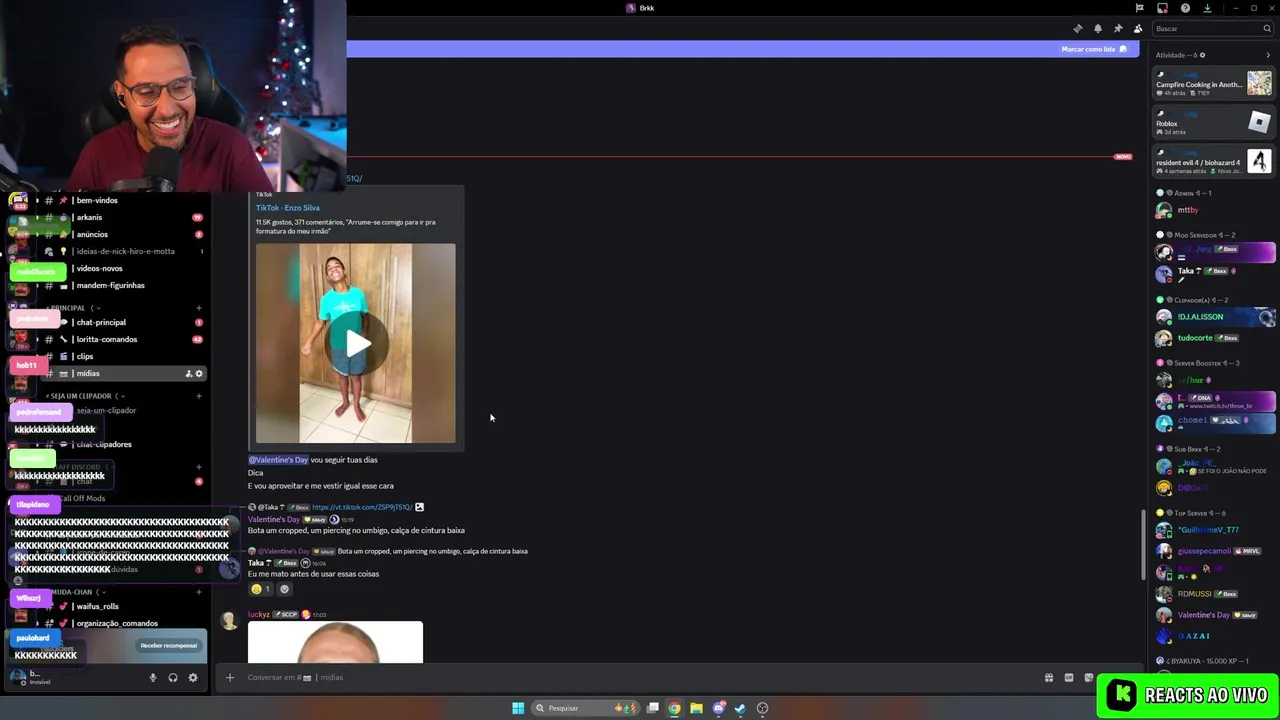Open the gift icon in the message bar
This screenshot has width=1280, height=720.
[x=1048, y=677]
